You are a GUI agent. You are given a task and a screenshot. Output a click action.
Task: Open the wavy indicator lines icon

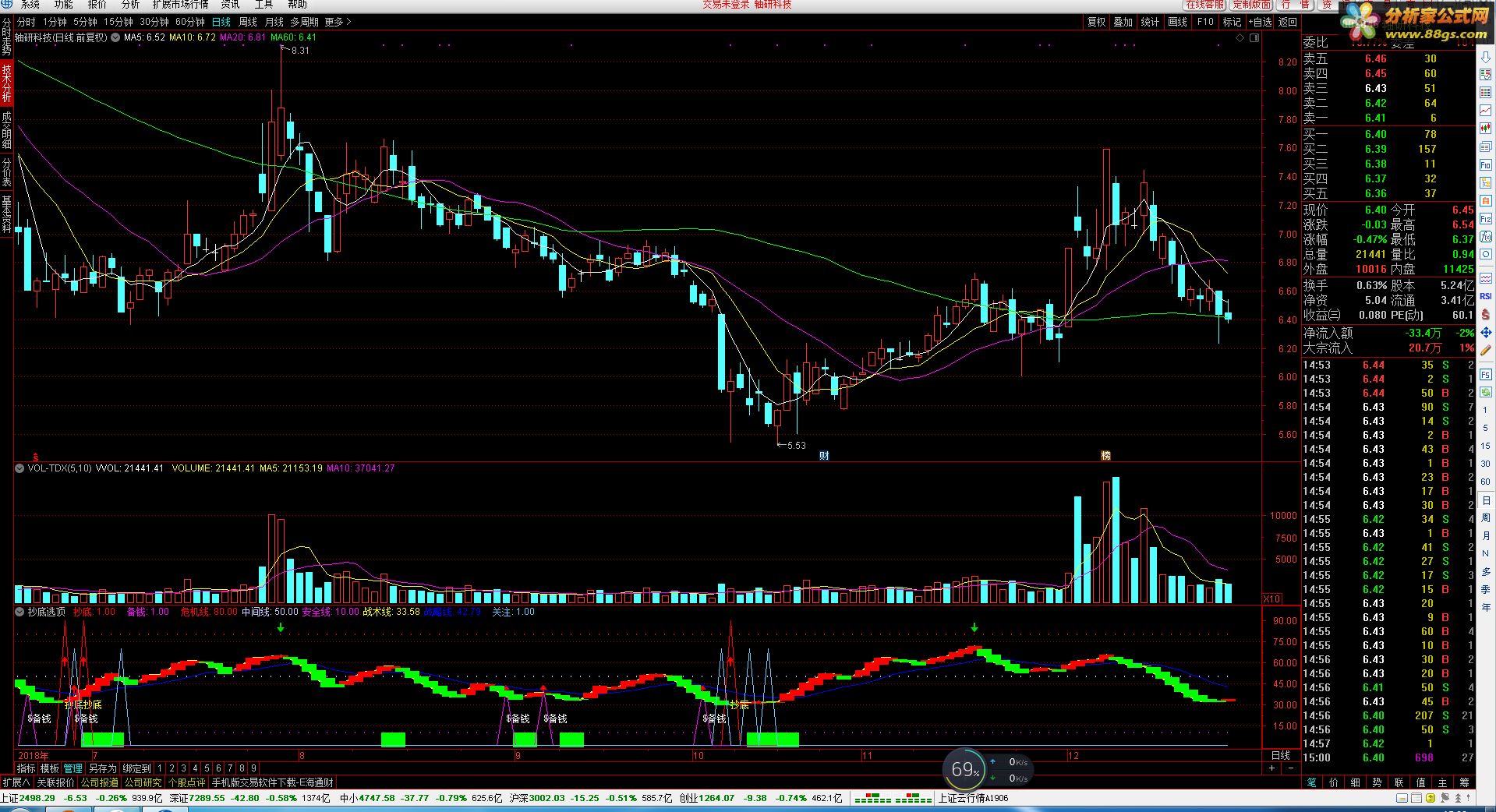[1486, 278]
